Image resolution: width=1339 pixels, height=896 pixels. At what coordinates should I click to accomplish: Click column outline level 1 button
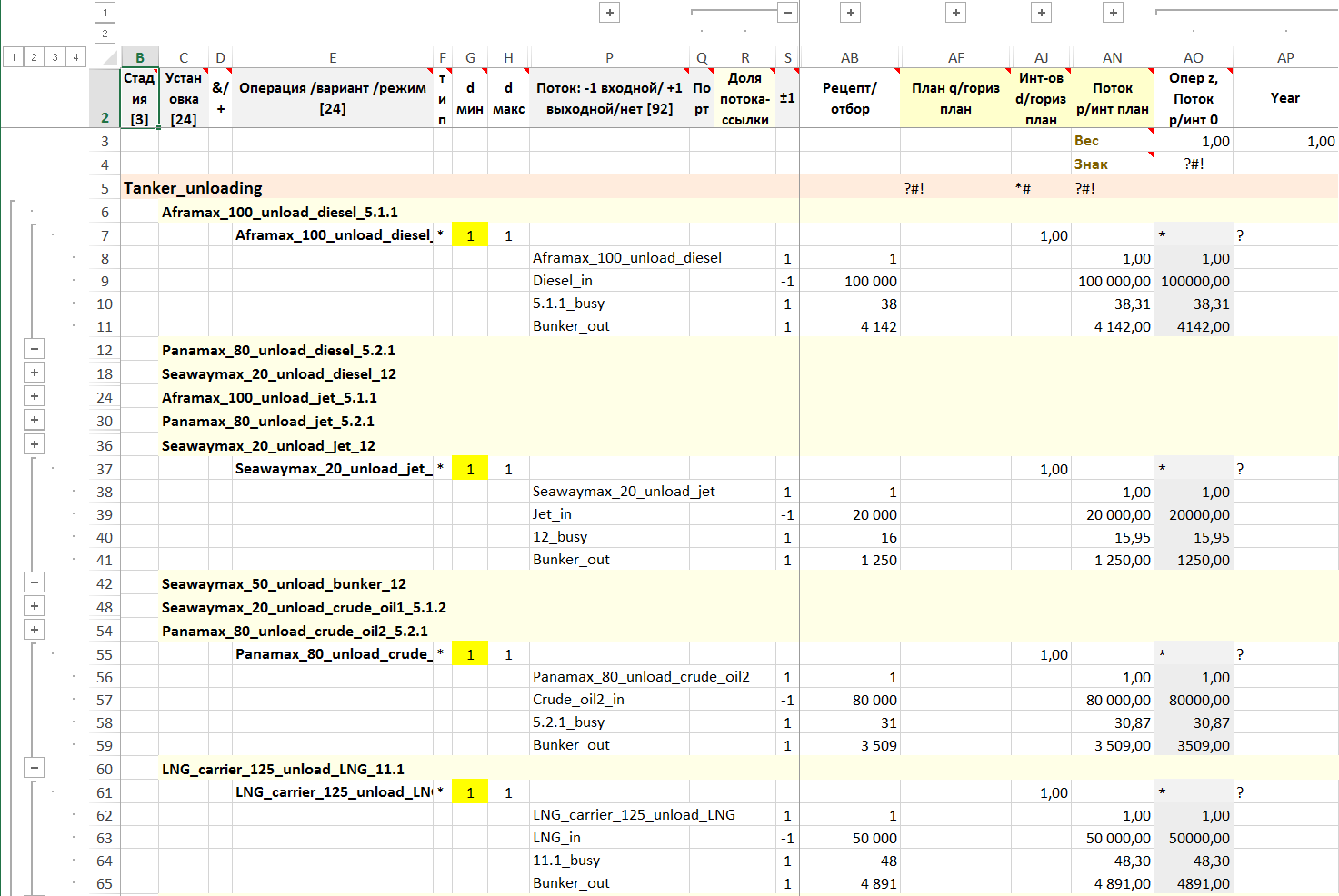coord(105,13)
